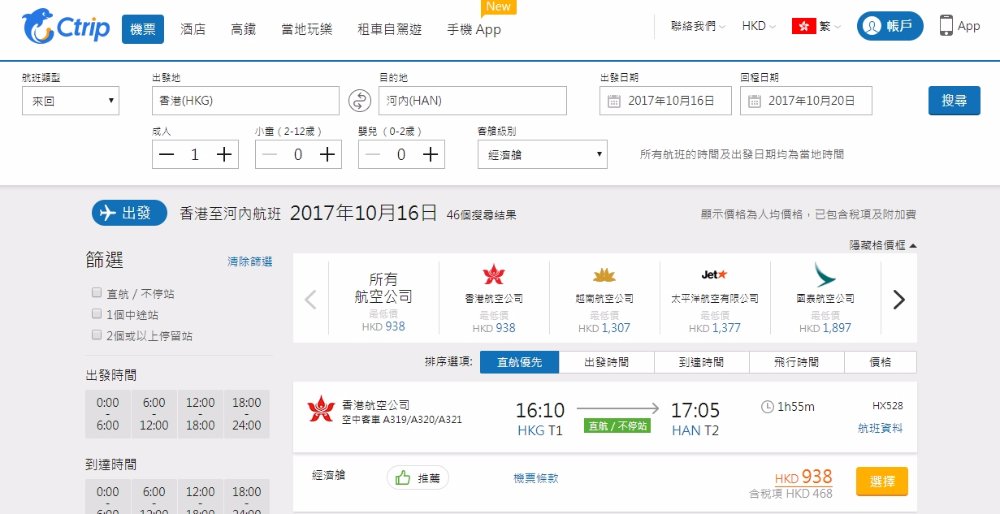The height and width of the screenshot is (514, 1000).
Task: Expand the 客艙級別 cabin class dropdown
Action: pyautogui.click(x=542, y=154)
